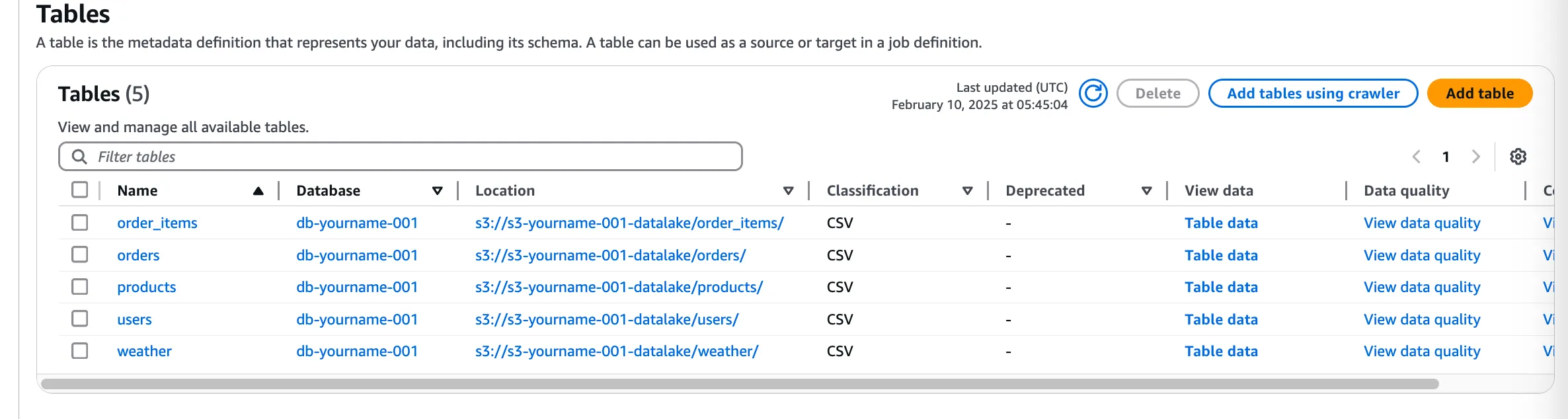Sort tables by Name ascending arrow
The image size is (1568, 419).
point(258,191)
